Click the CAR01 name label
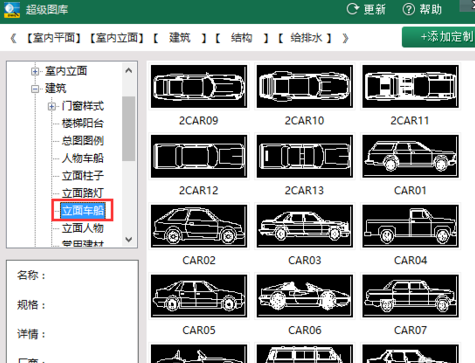The image size is (475, 363). click(x=410, y=190)
